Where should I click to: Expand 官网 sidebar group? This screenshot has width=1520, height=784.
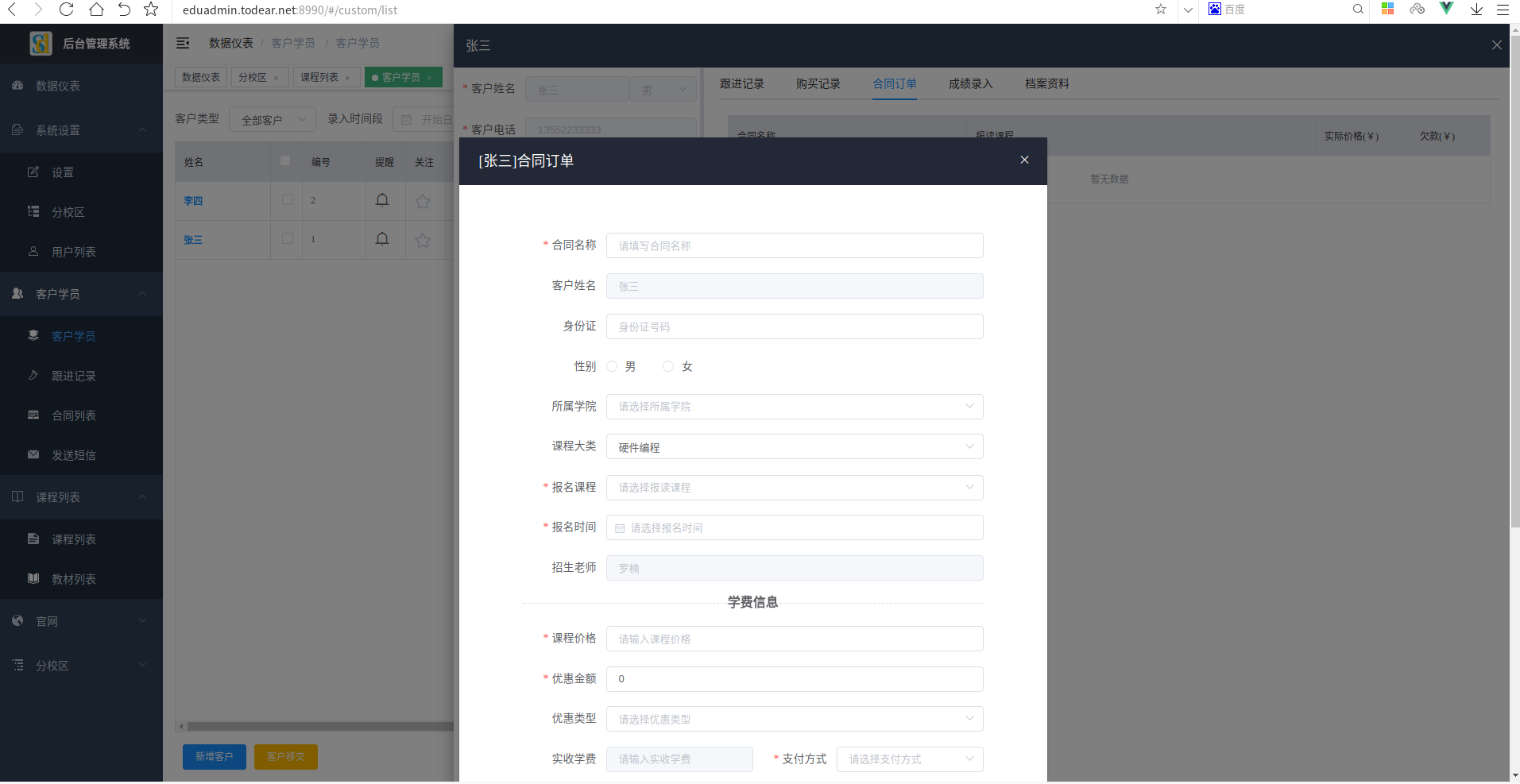[x=81, y=621]
